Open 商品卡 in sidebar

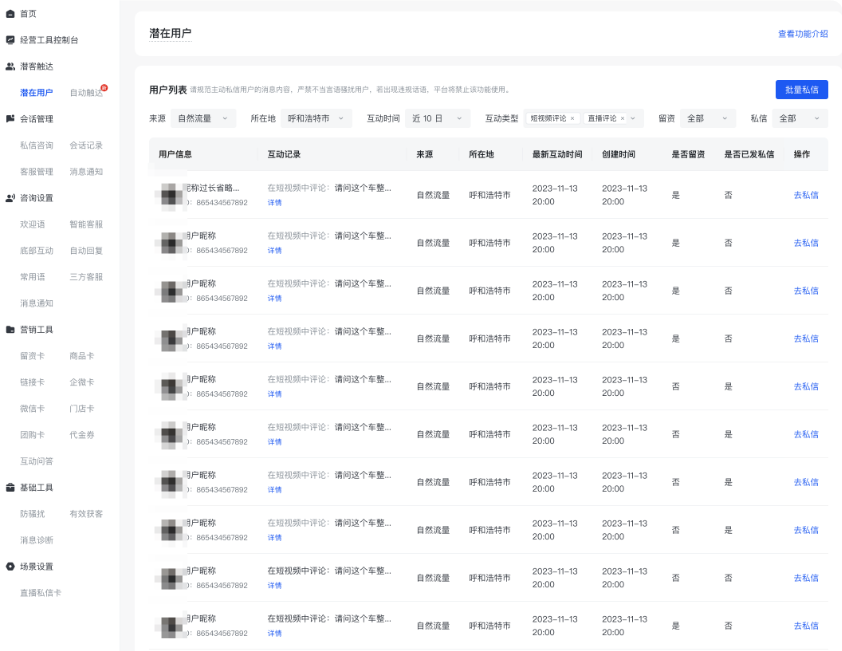(82, 356)
